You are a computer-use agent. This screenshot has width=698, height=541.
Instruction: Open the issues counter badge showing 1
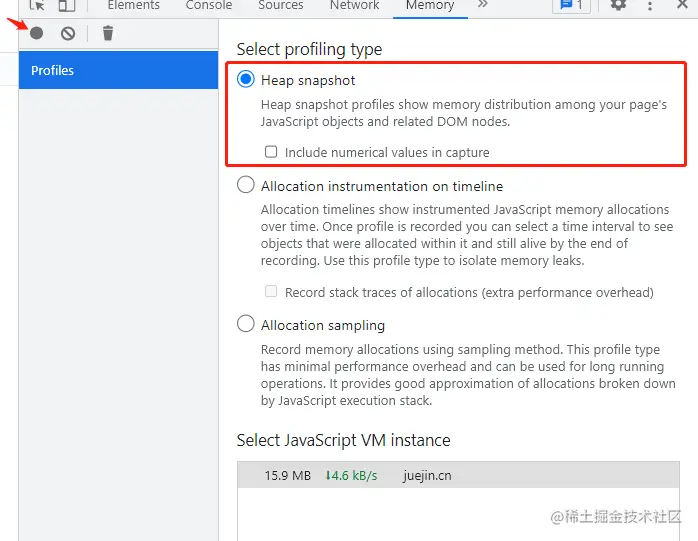(571, 5)
